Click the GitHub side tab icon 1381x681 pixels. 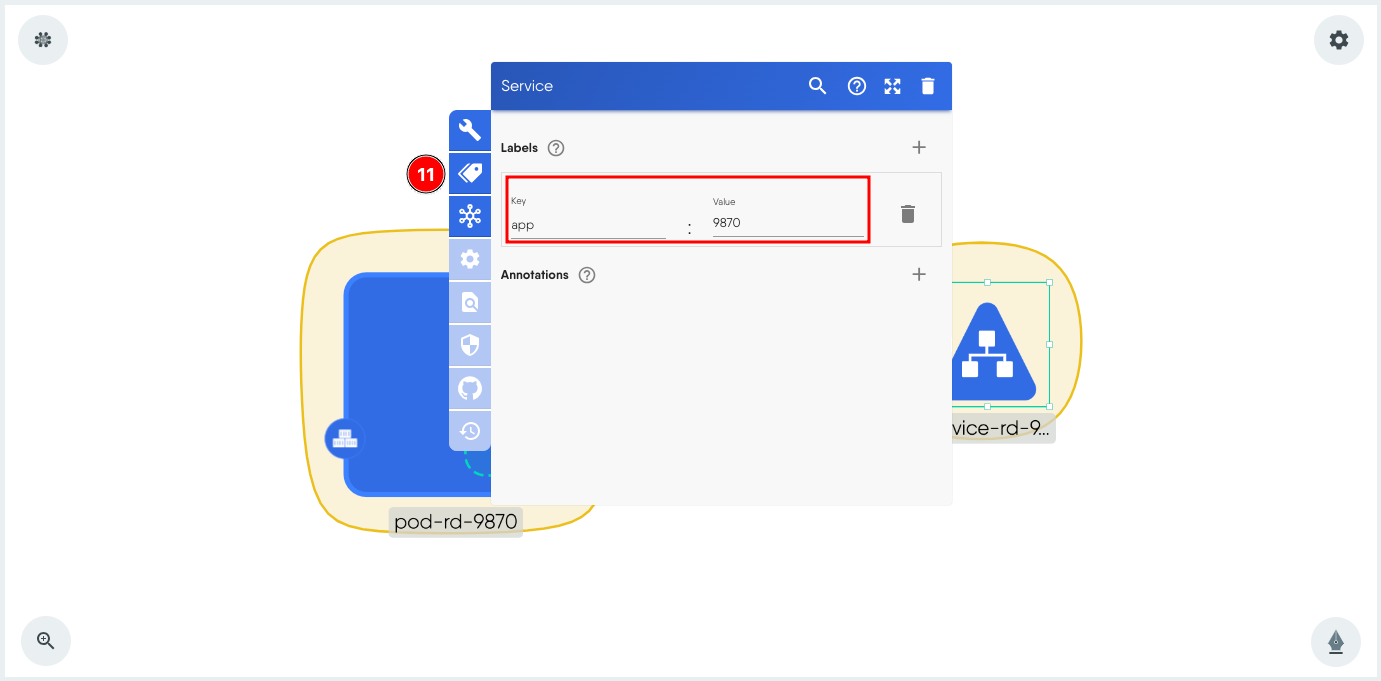(470, 388)
